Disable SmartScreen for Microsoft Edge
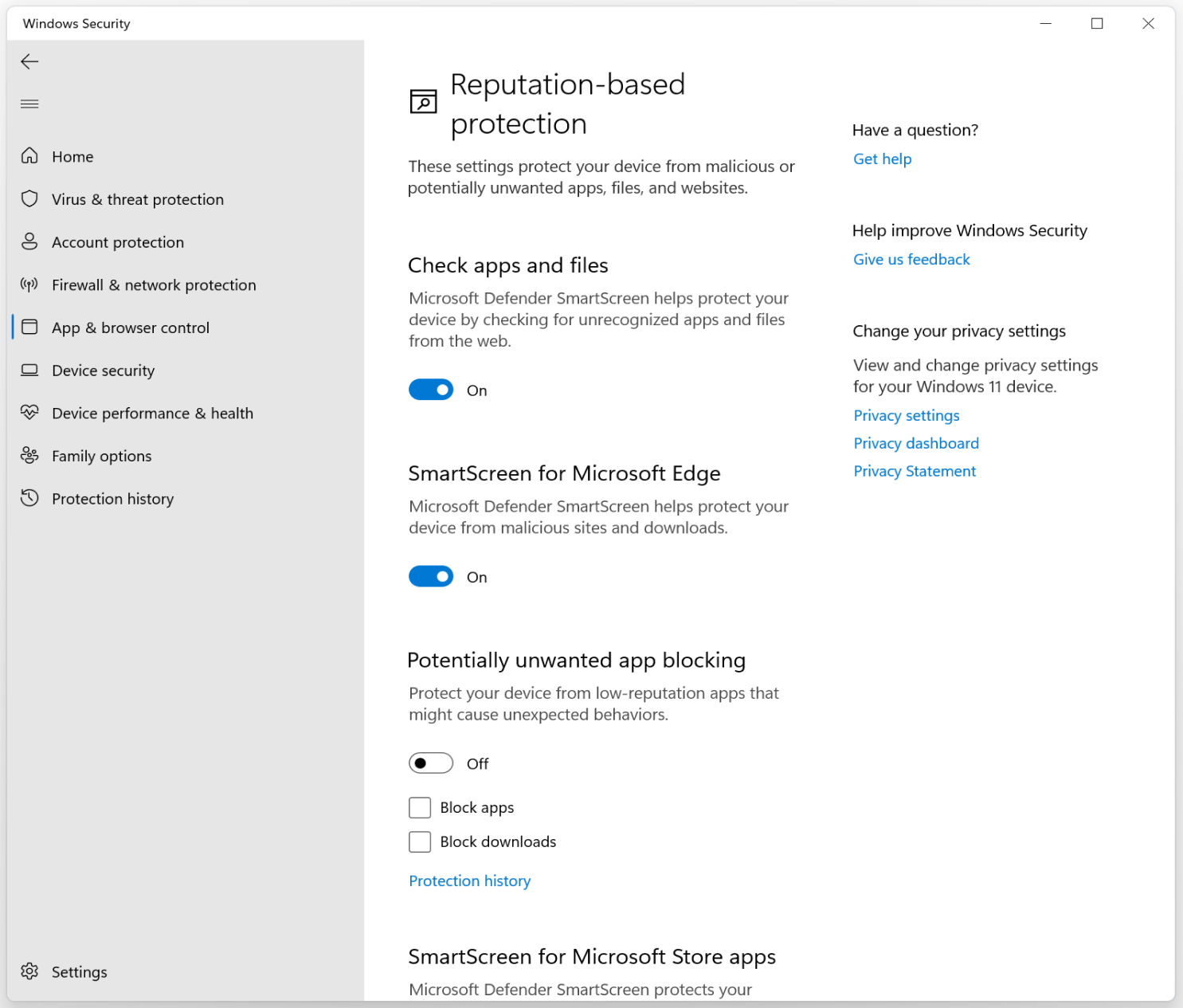 [431, 576]
